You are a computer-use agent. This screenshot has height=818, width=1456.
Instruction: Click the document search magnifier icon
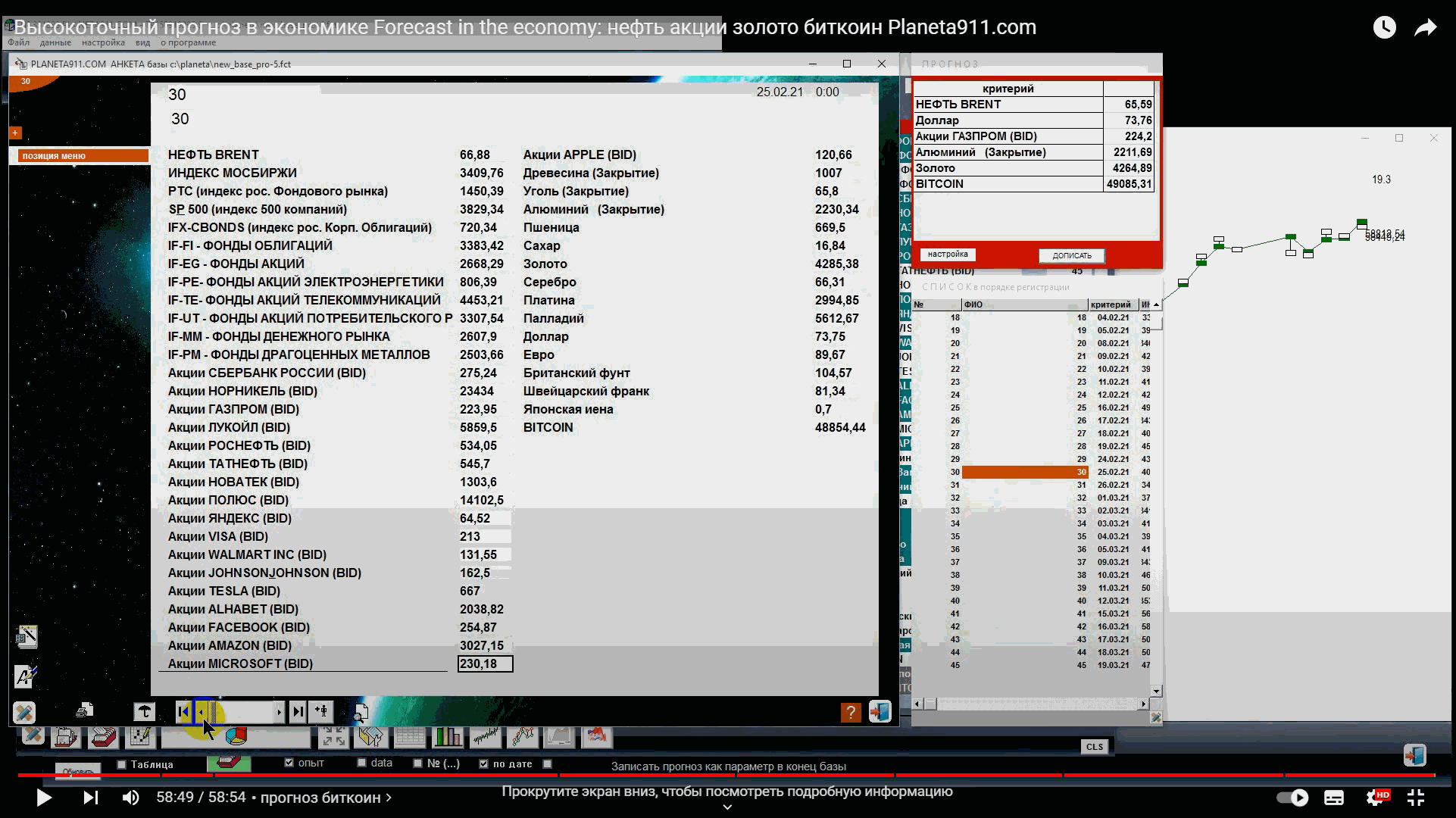pos(361,712)
